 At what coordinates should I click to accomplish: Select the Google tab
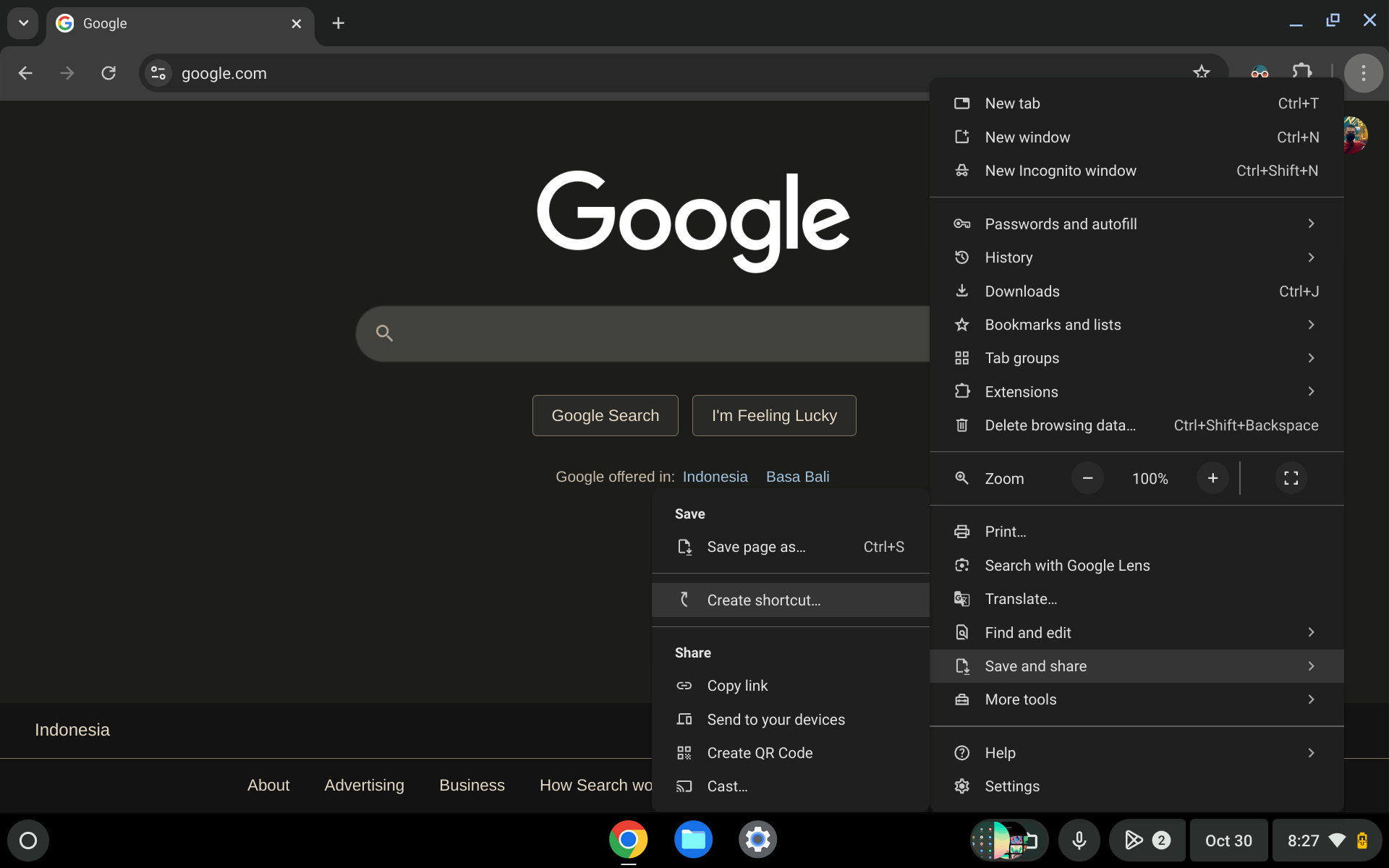(x=180, y=24)
